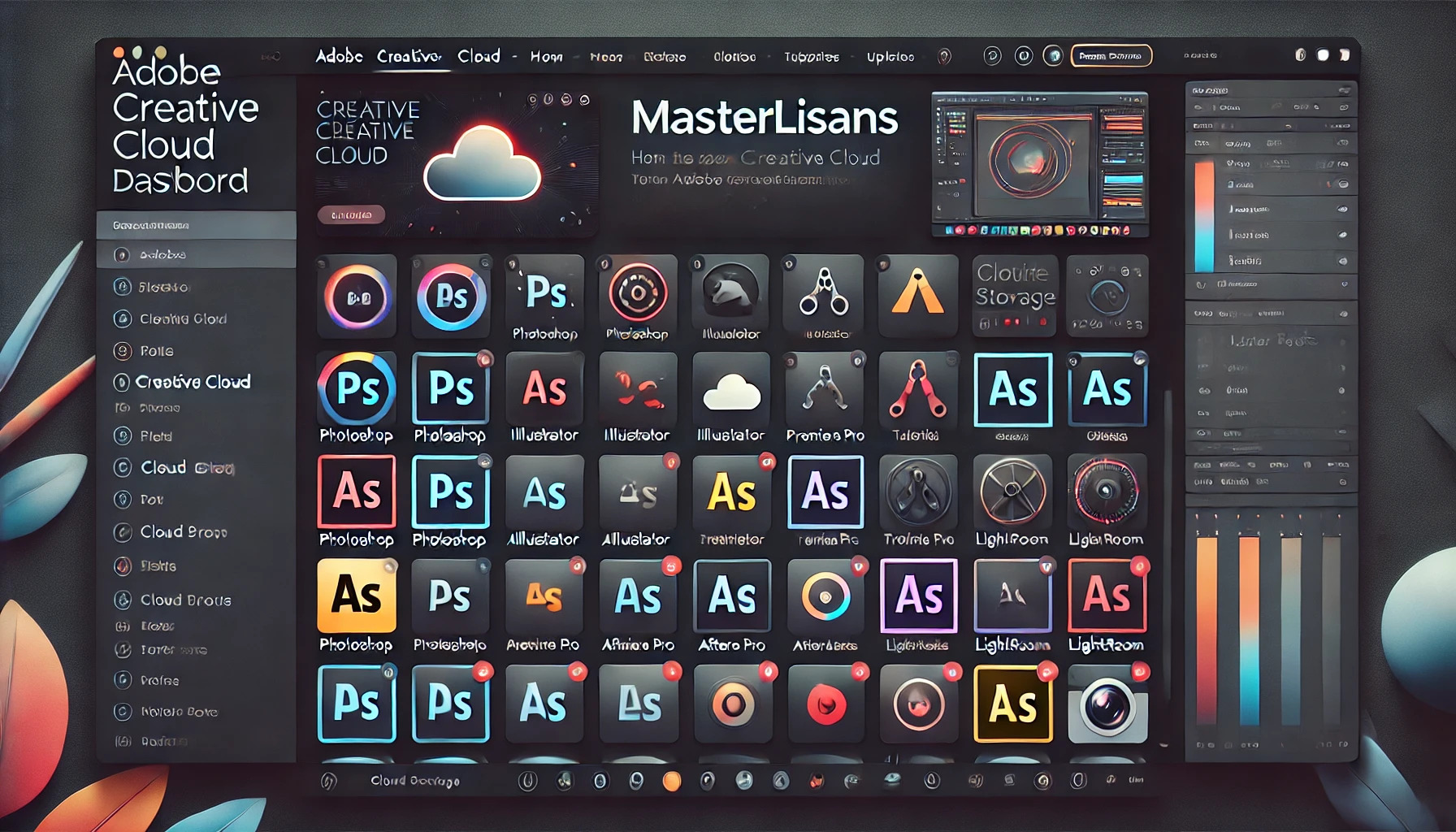Click the orange circle icon in bottom bar
This screenshot has height=832, width=1456.
672,781
